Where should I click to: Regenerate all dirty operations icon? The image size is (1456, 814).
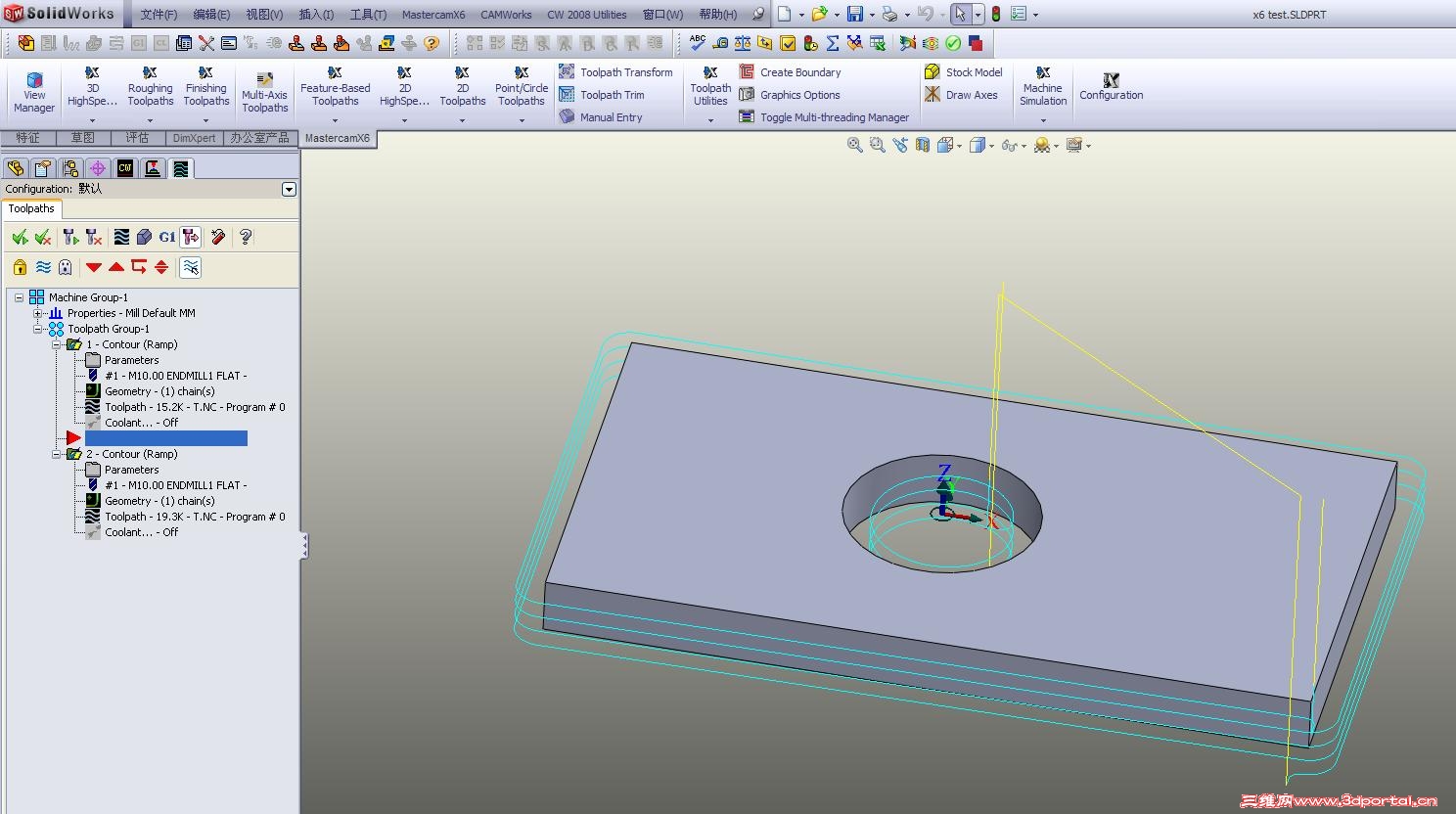[x=94, y=237]
